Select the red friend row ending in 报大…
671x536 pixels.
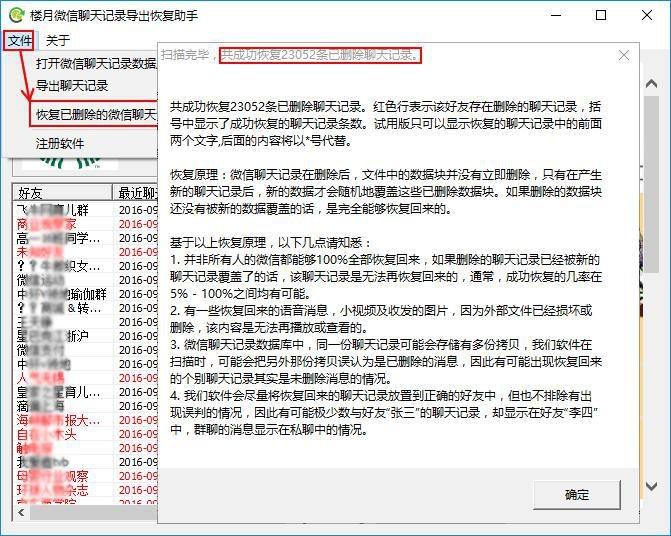point(86,420)
